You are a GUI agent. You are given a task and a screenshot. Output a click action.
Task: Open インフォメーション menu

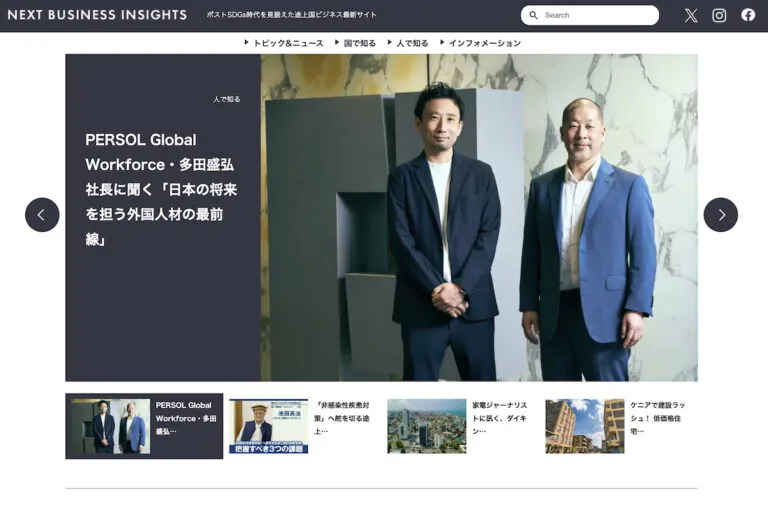[484, 43]
